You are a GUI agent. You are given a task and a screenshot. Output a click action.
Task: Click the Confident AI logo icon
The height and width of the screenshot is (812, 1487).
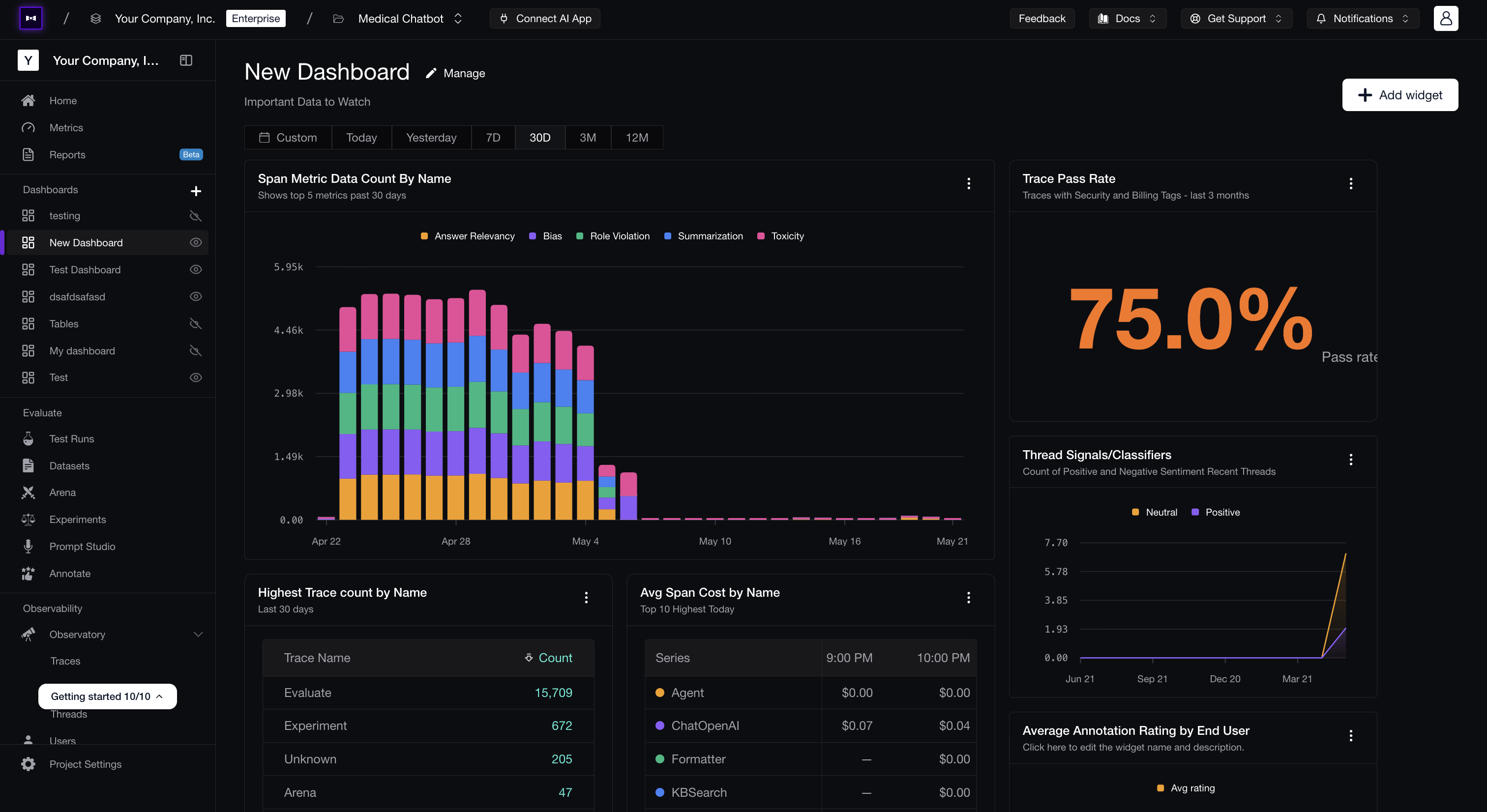click(31, 19)
